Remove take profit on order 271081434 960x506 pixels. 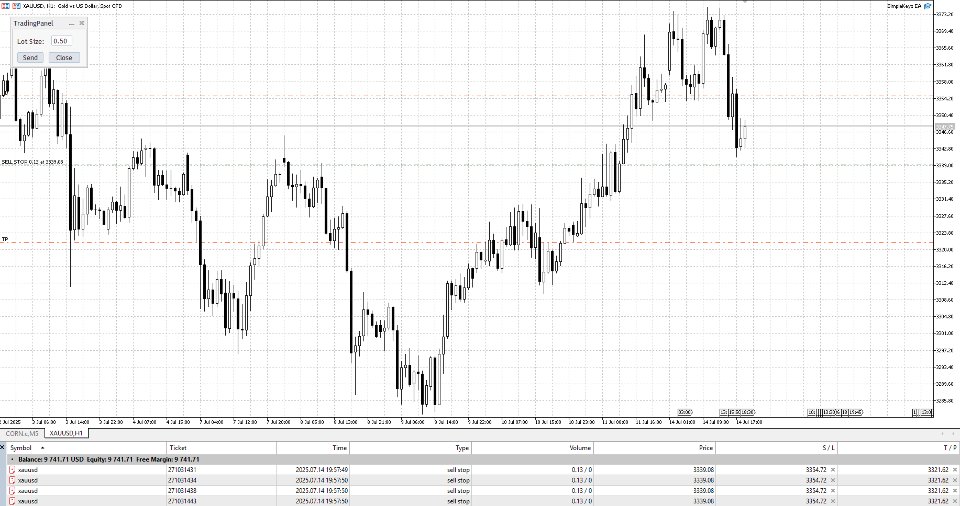[954, 480]
